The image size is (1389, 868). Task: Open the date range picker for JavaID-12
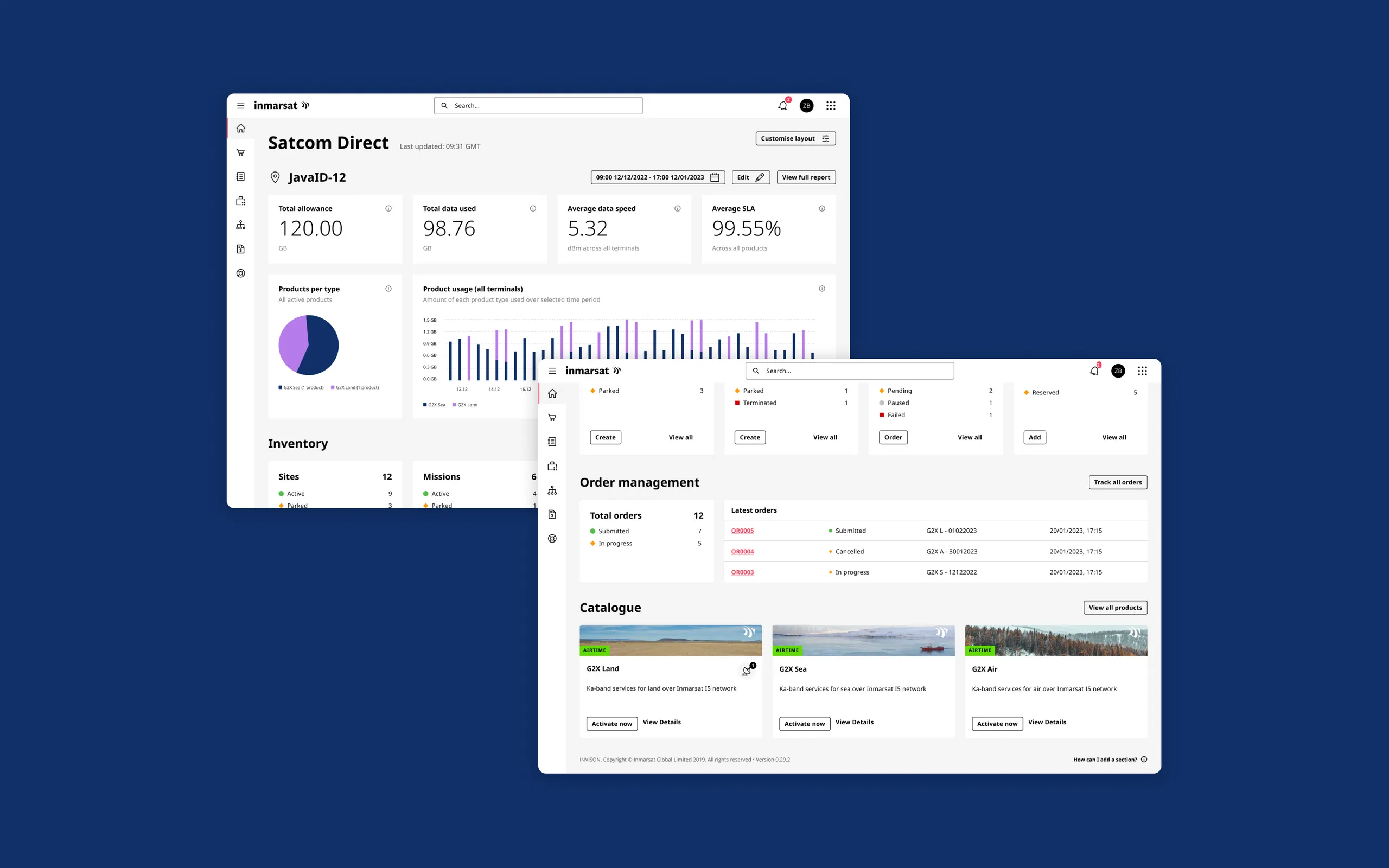pyautogui.click(x=657, y=177)
